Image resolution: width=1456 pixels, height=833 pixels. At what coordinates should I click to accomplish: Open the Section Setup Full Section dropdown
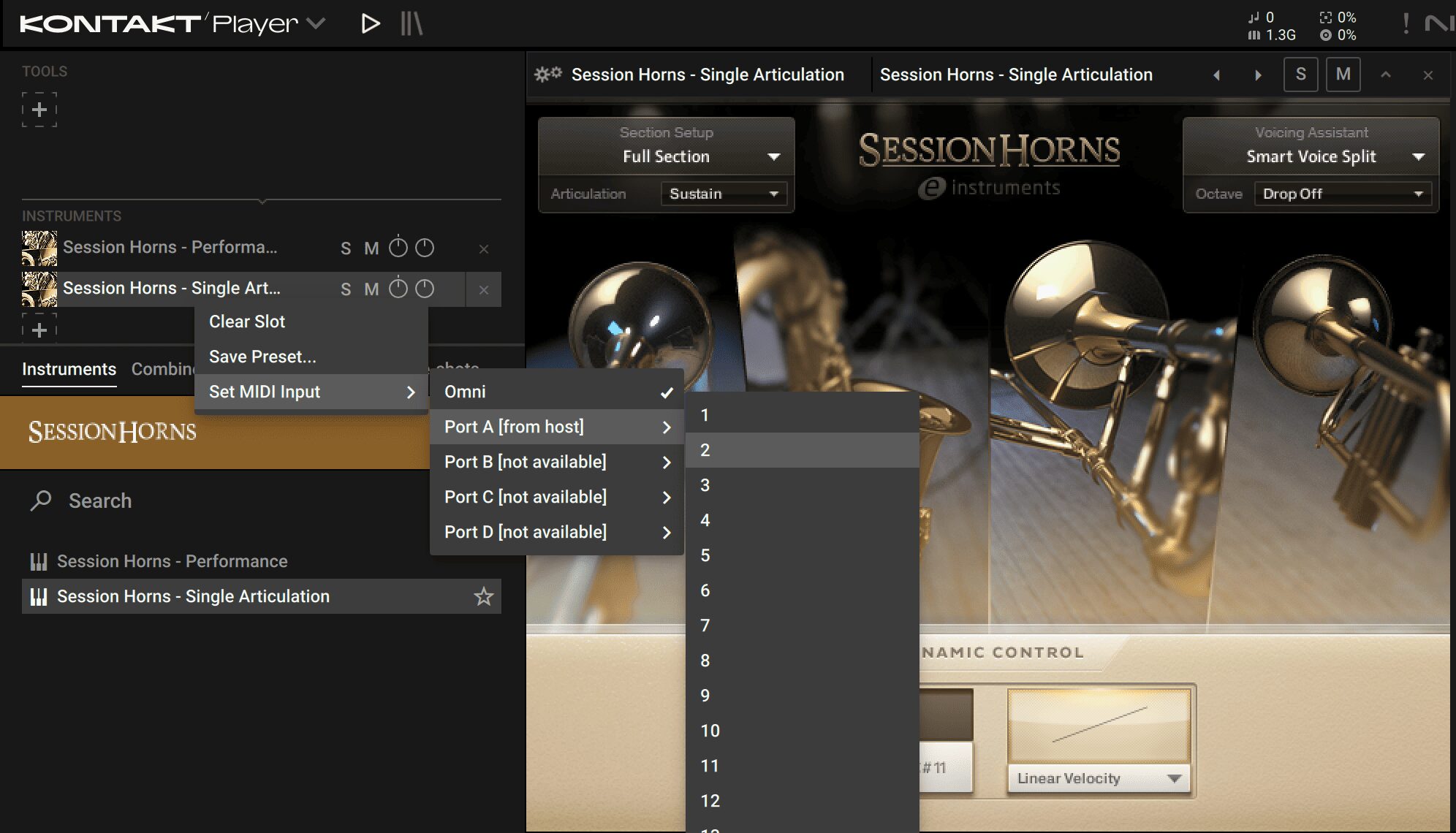click(667, 156)
